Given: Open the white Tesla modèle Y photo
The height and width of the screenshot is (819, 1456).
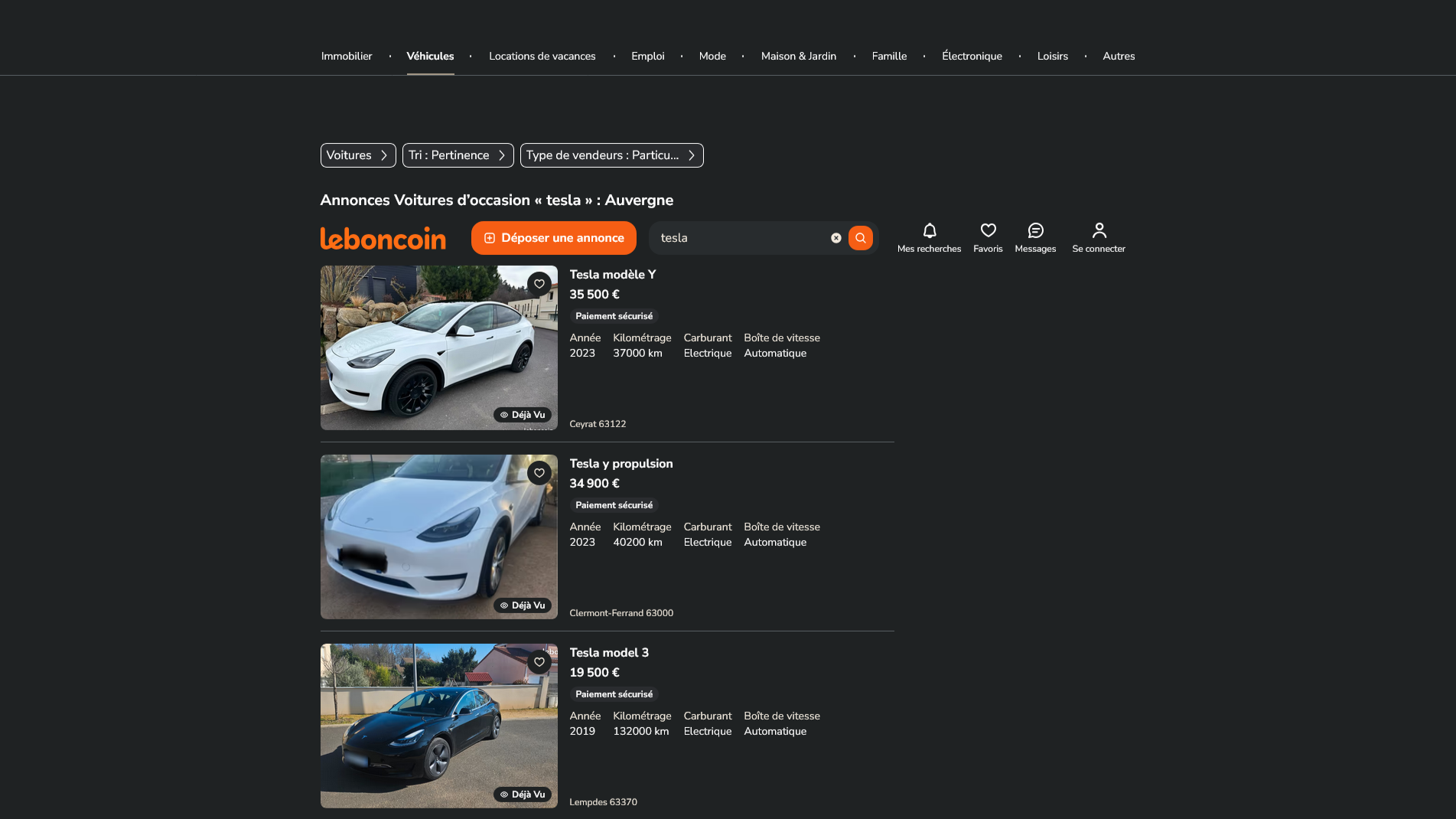Looking at the screenshot, I should tap(439, 348).
